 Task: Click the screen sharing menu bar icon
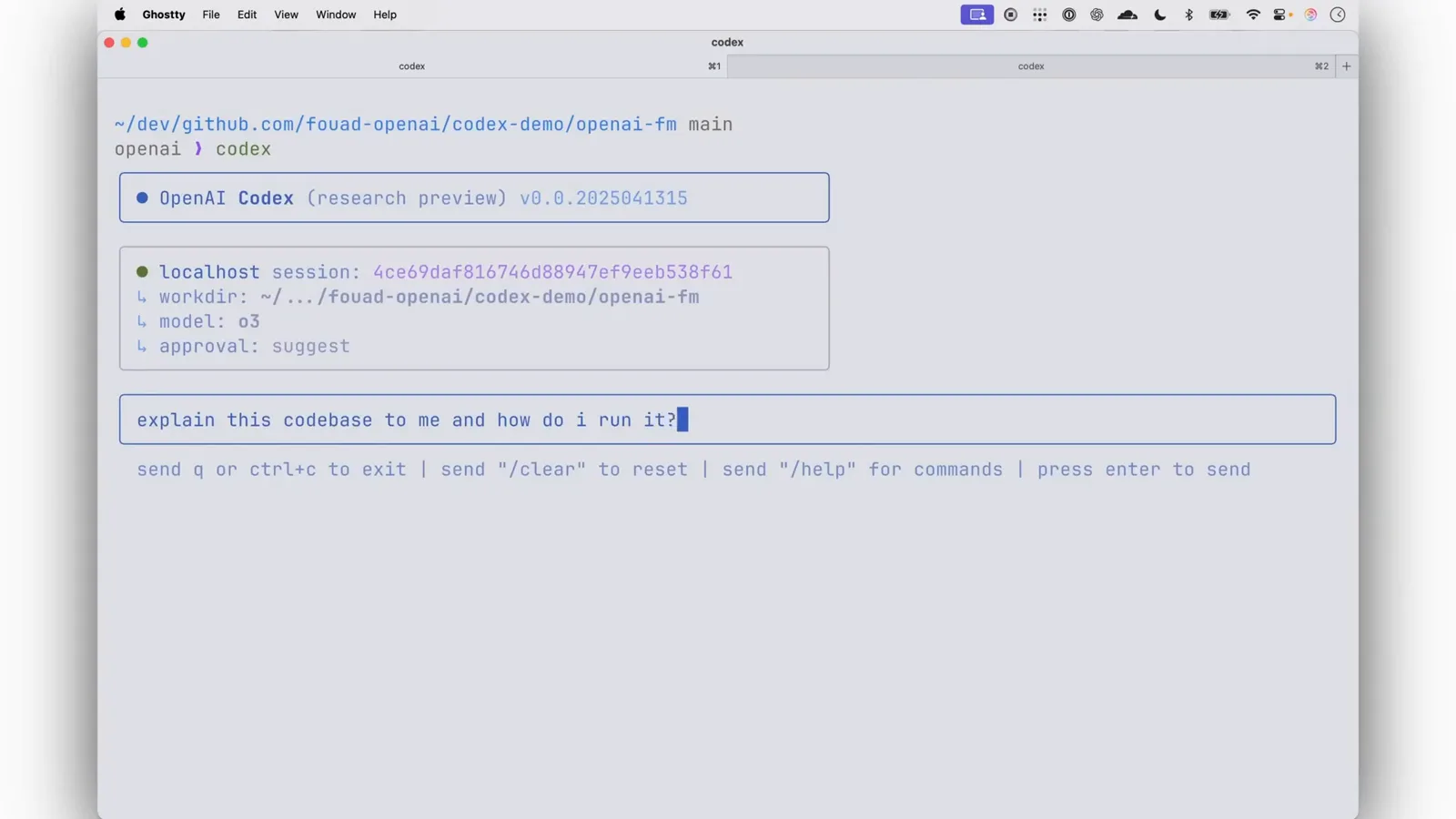click(977, 15)
